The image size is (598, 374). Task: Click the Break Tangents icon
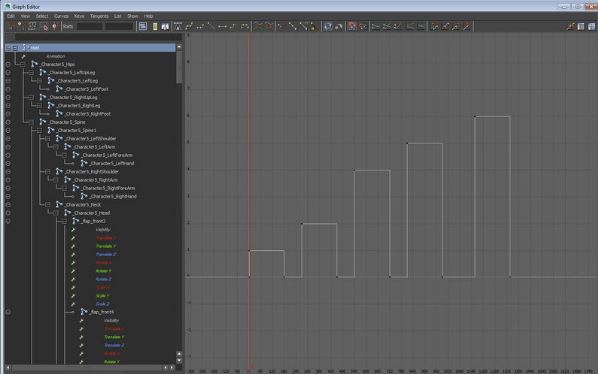tap(281, 26)
